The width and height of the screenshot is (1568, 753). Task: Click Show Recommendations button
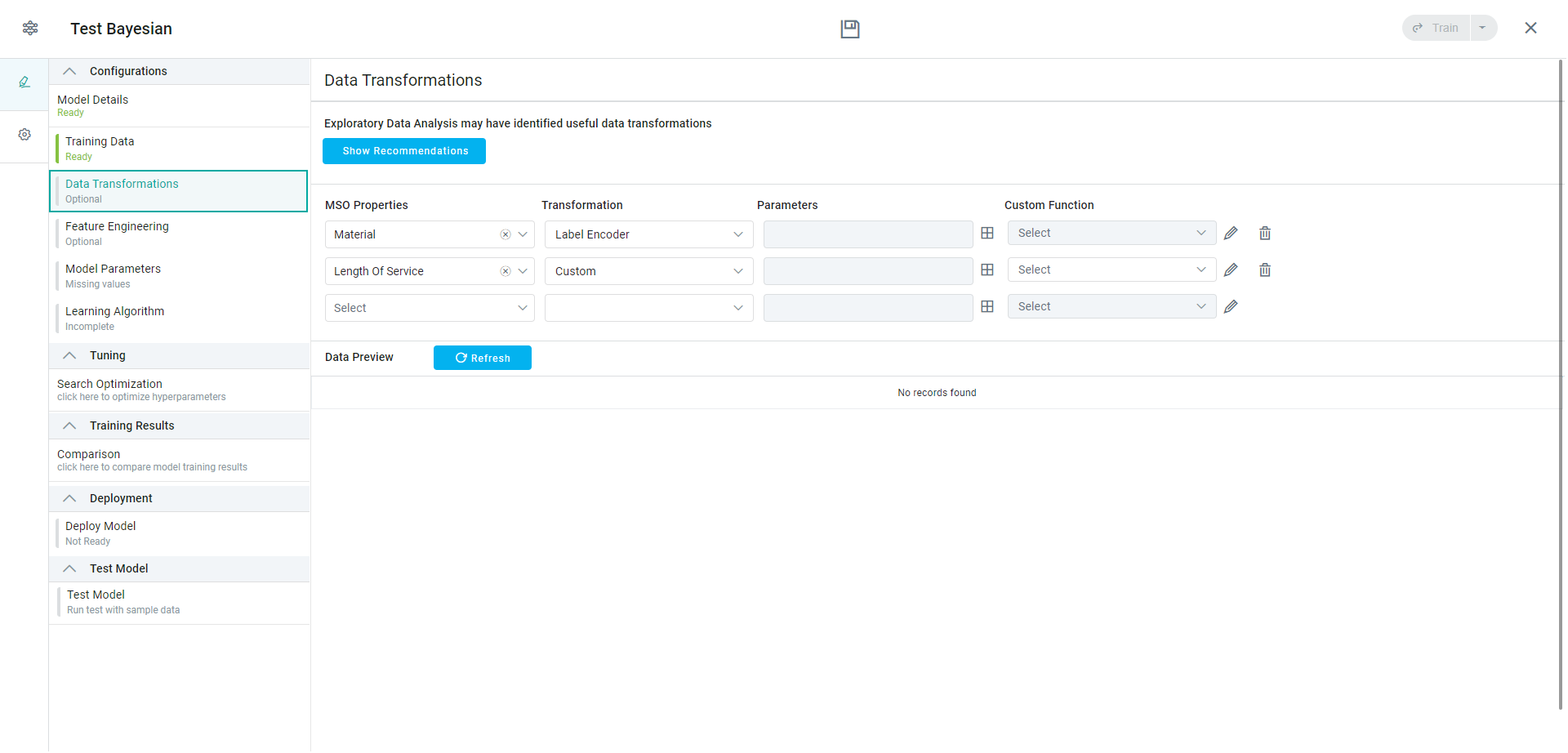coord(404,151)
